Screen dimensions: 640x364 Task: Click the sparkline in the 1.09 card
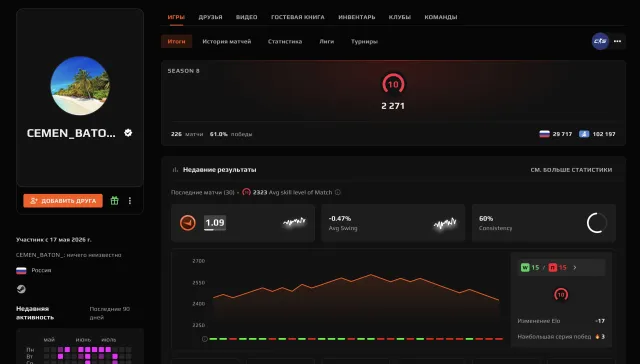pyautogui.click(x=294, y=222)
